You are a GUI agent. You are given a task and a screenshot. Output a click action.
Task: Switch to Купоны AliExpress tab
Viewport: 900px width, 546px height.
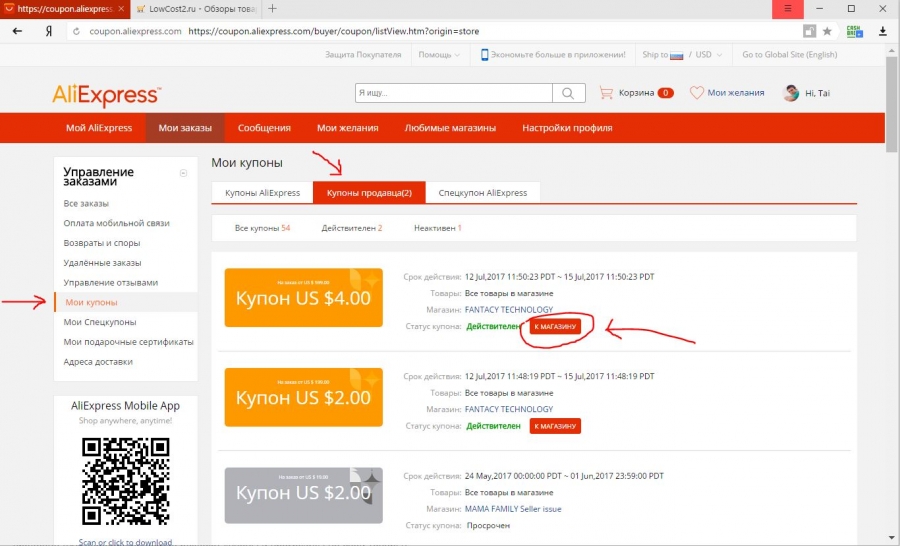262,193
